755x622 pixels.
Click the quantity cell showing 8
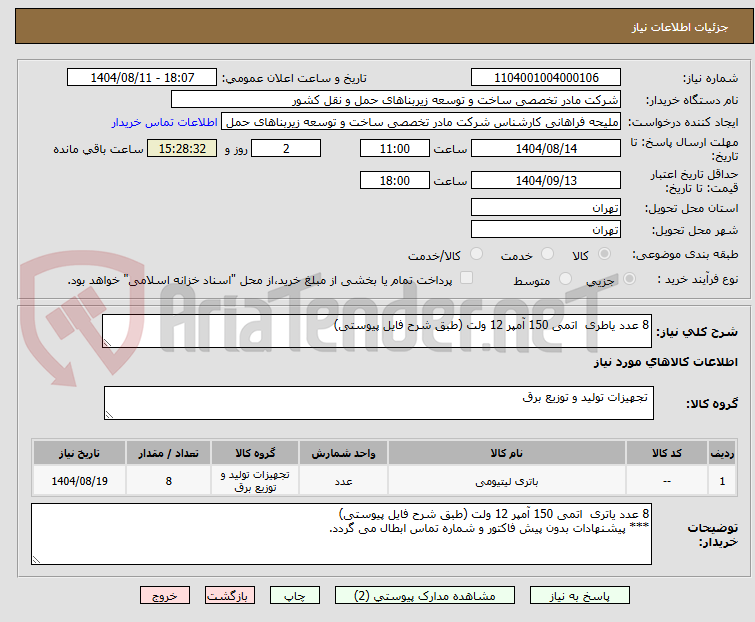coord(169,480)
